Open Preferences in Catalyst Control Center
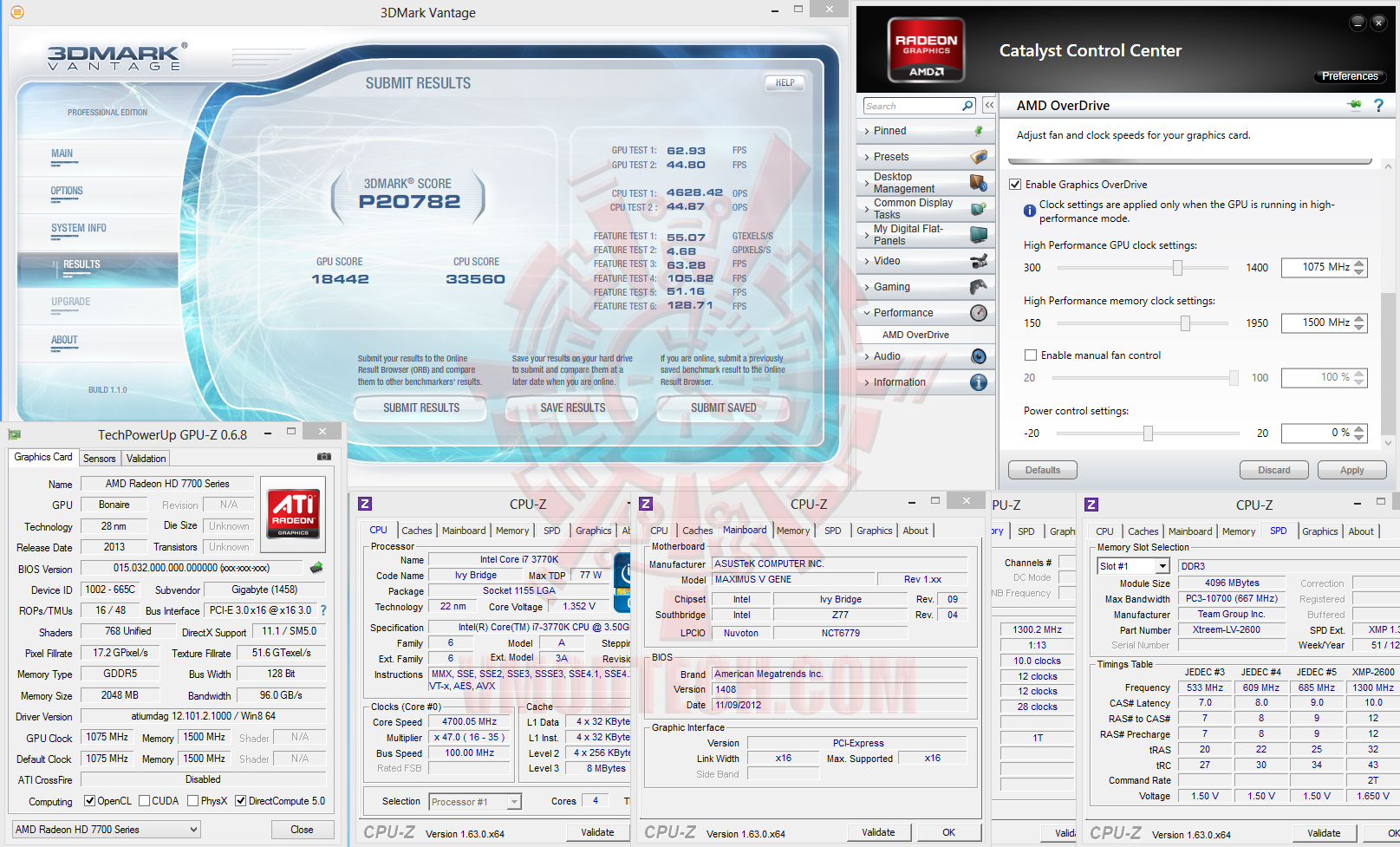Image resolution: width=1400 pixels, height=847 pixels. (1350, 76)
